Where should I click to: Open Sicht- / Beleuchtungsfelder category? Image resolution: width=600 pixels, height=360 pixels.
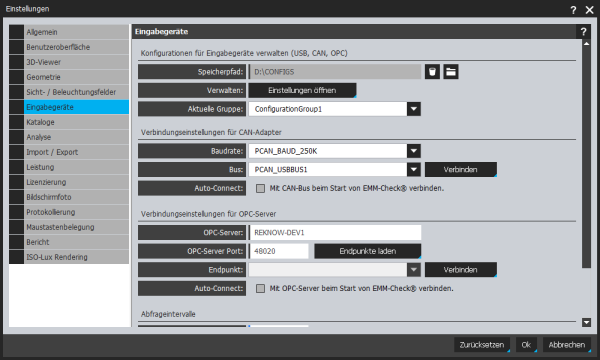[x=69, y=92]
